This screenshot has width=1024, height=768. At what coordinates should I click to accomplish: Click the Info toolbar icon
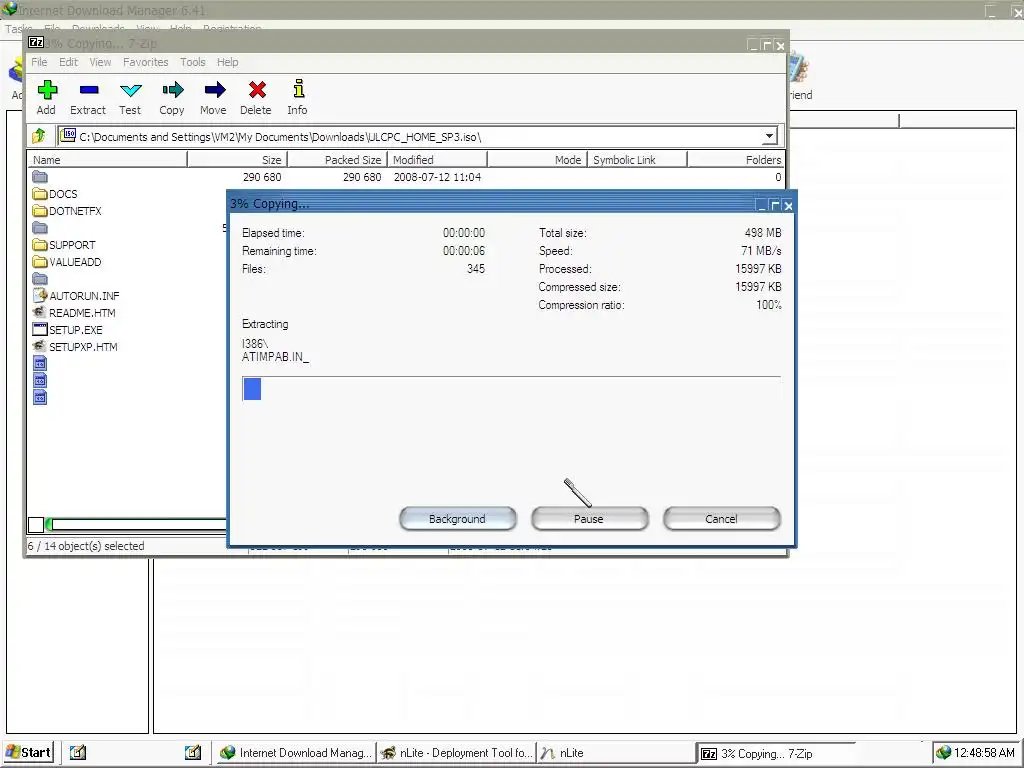pyautogui.click(x=298, y=89)
